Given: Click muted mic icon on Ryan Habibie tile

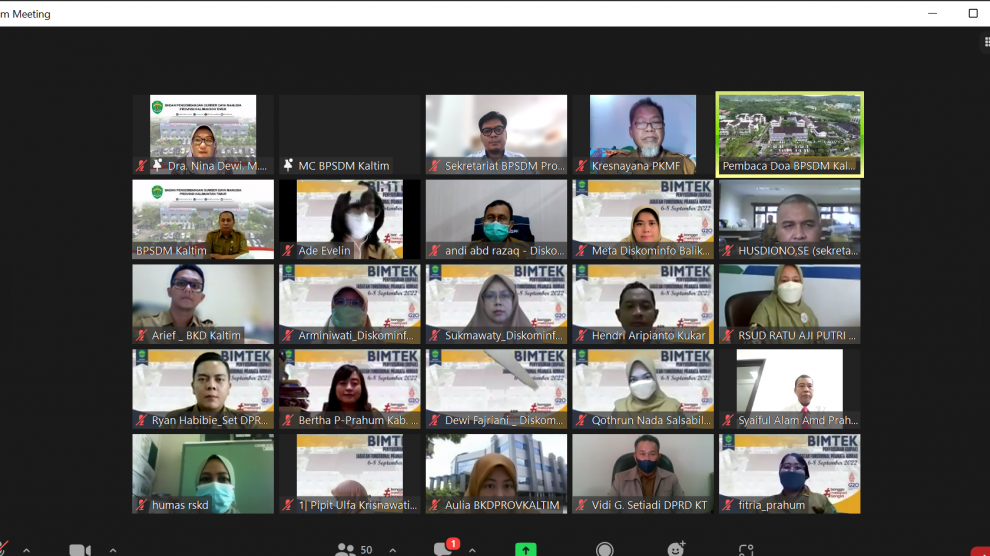Looking at the screenshot, I should tap(141, 420).
